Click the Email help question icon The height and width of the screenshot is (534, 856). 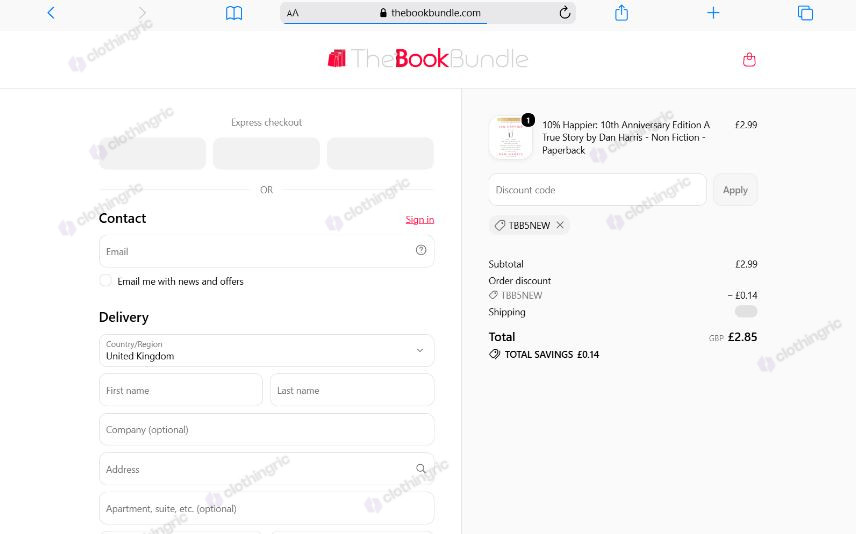(421, 250)
